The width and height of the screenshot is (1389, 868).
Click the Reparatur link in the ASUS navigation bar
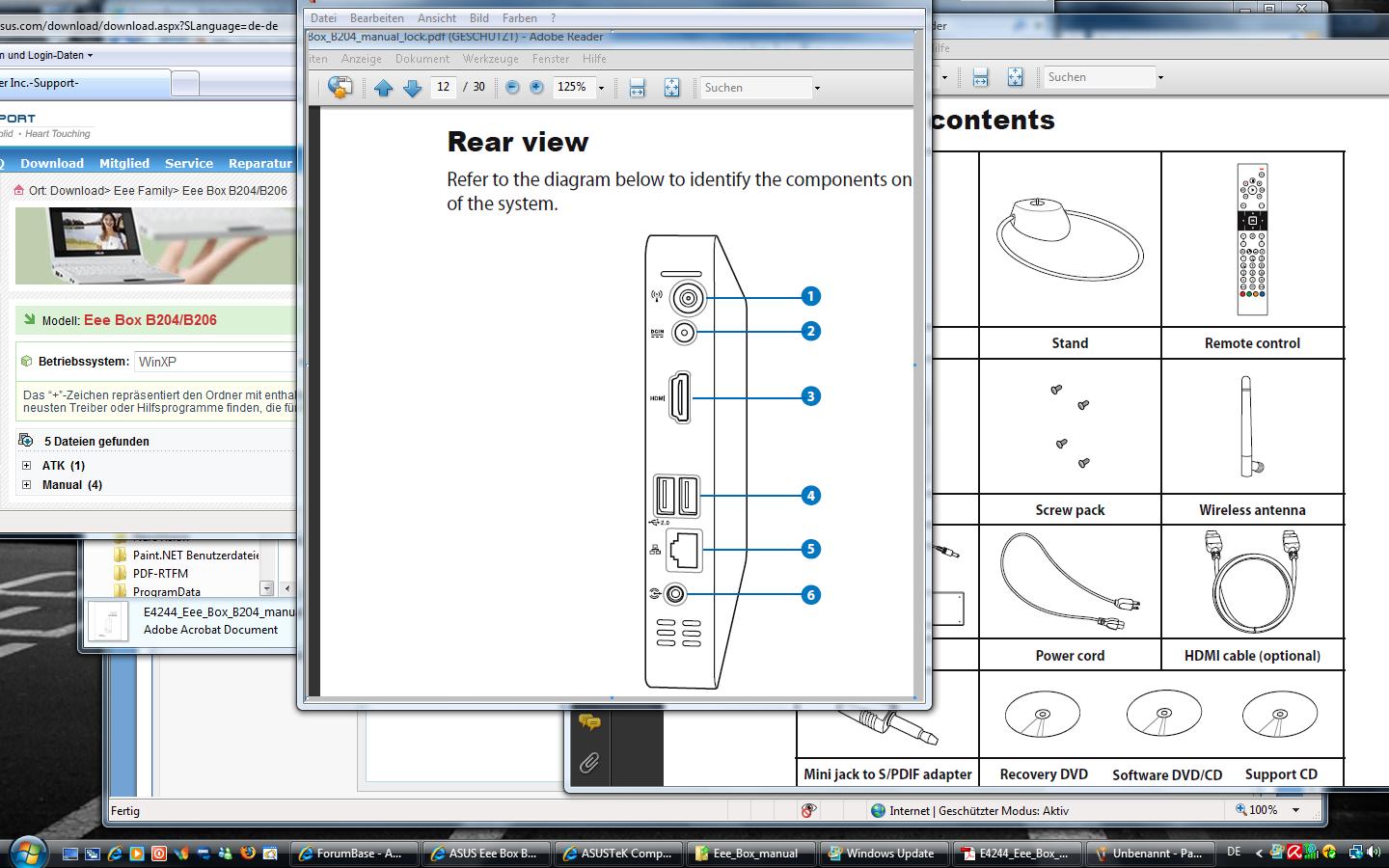260,163
